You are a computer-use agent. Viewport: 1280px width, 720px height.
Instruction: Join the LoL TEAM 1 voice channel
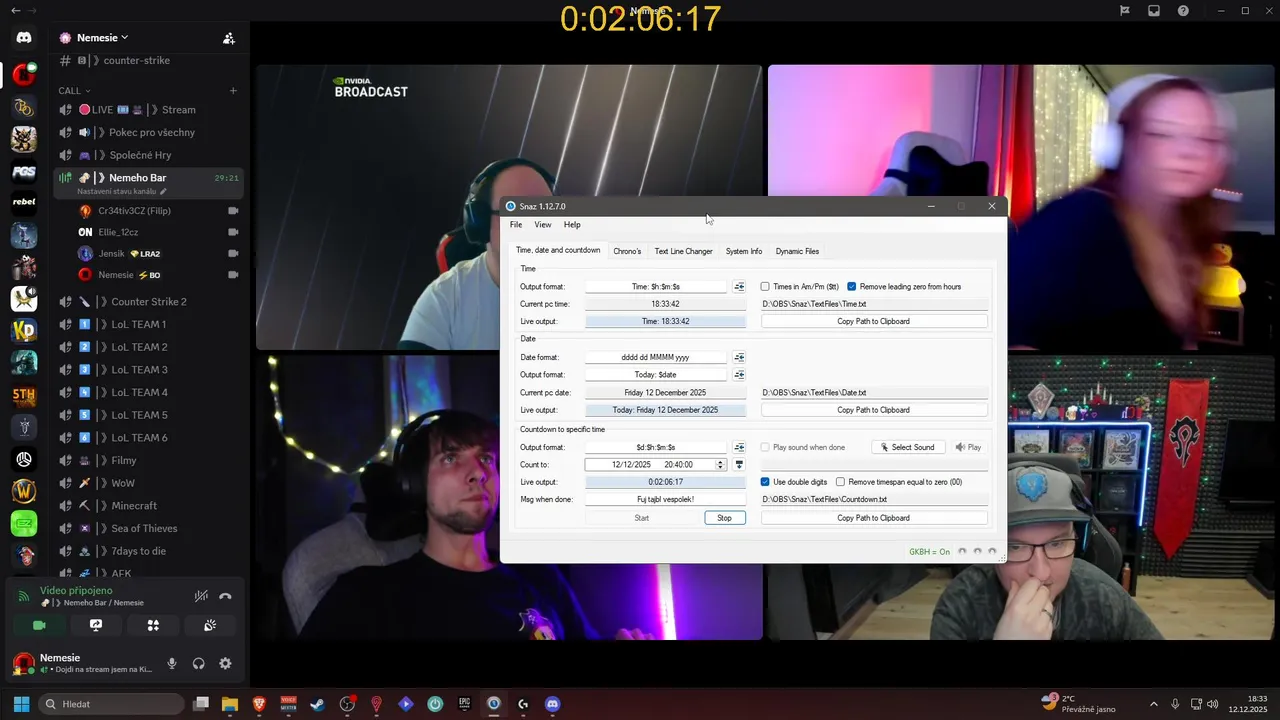(x=148, y=325)
